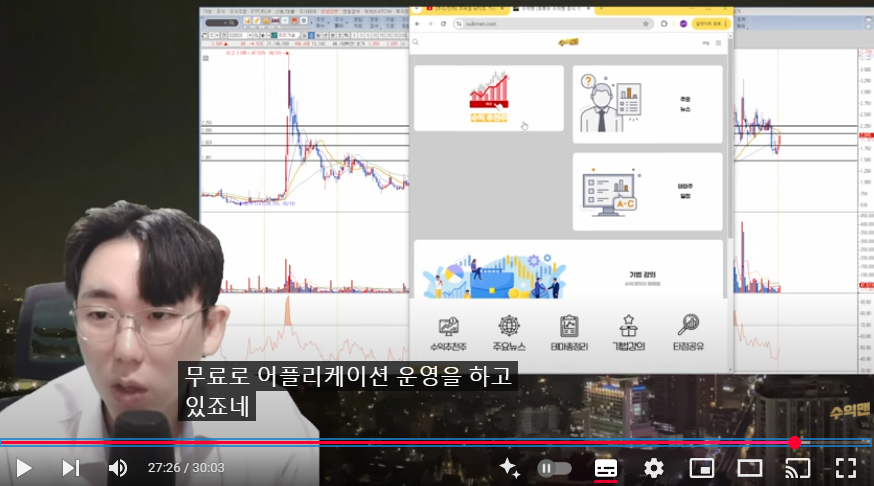Enable theater mode view
This screenshot has height=486, width=874.
[750, 468]
